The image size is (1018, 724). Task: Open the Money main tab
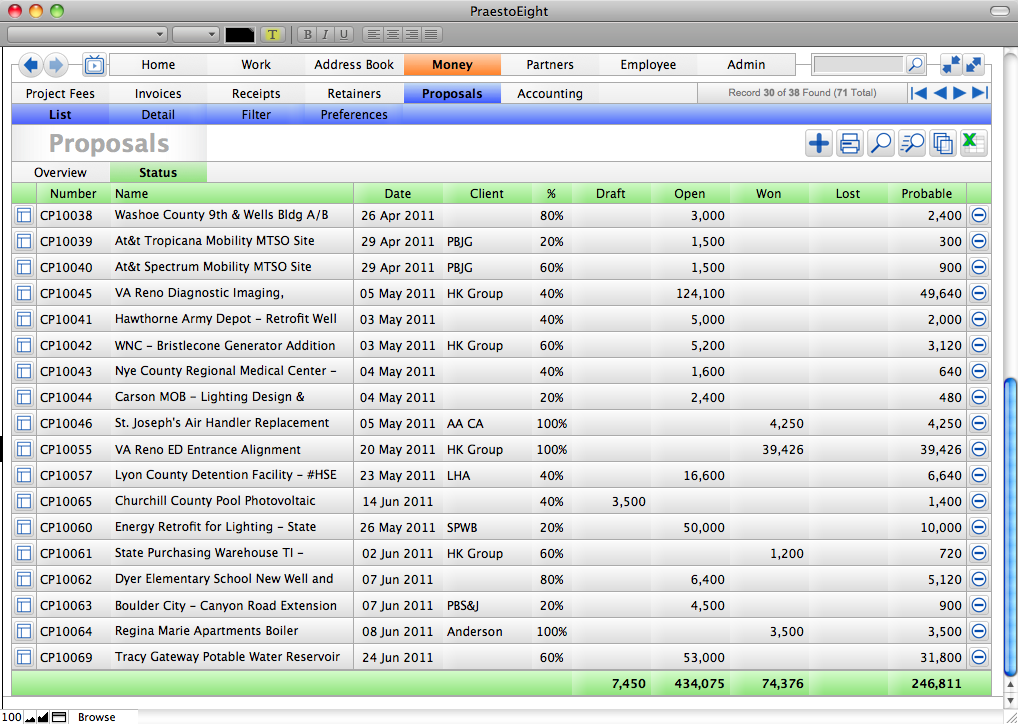pyautogui.click(x=453, y=65)
